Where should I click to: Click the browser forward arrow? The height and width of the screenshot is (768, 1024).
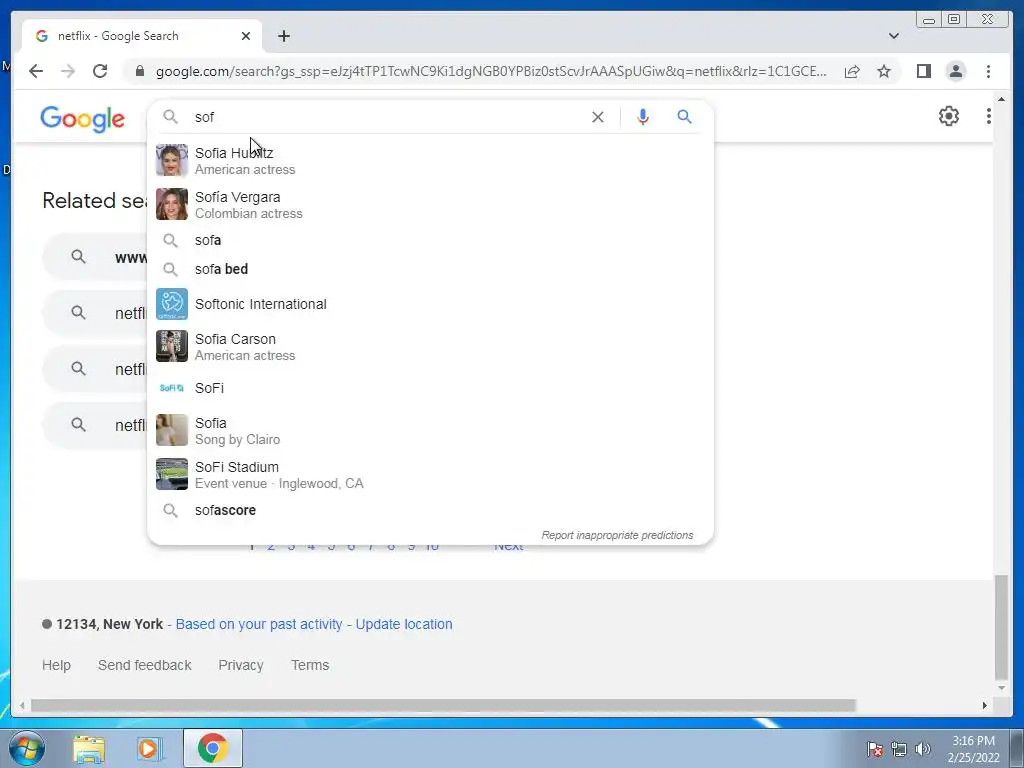pos(68,71)
